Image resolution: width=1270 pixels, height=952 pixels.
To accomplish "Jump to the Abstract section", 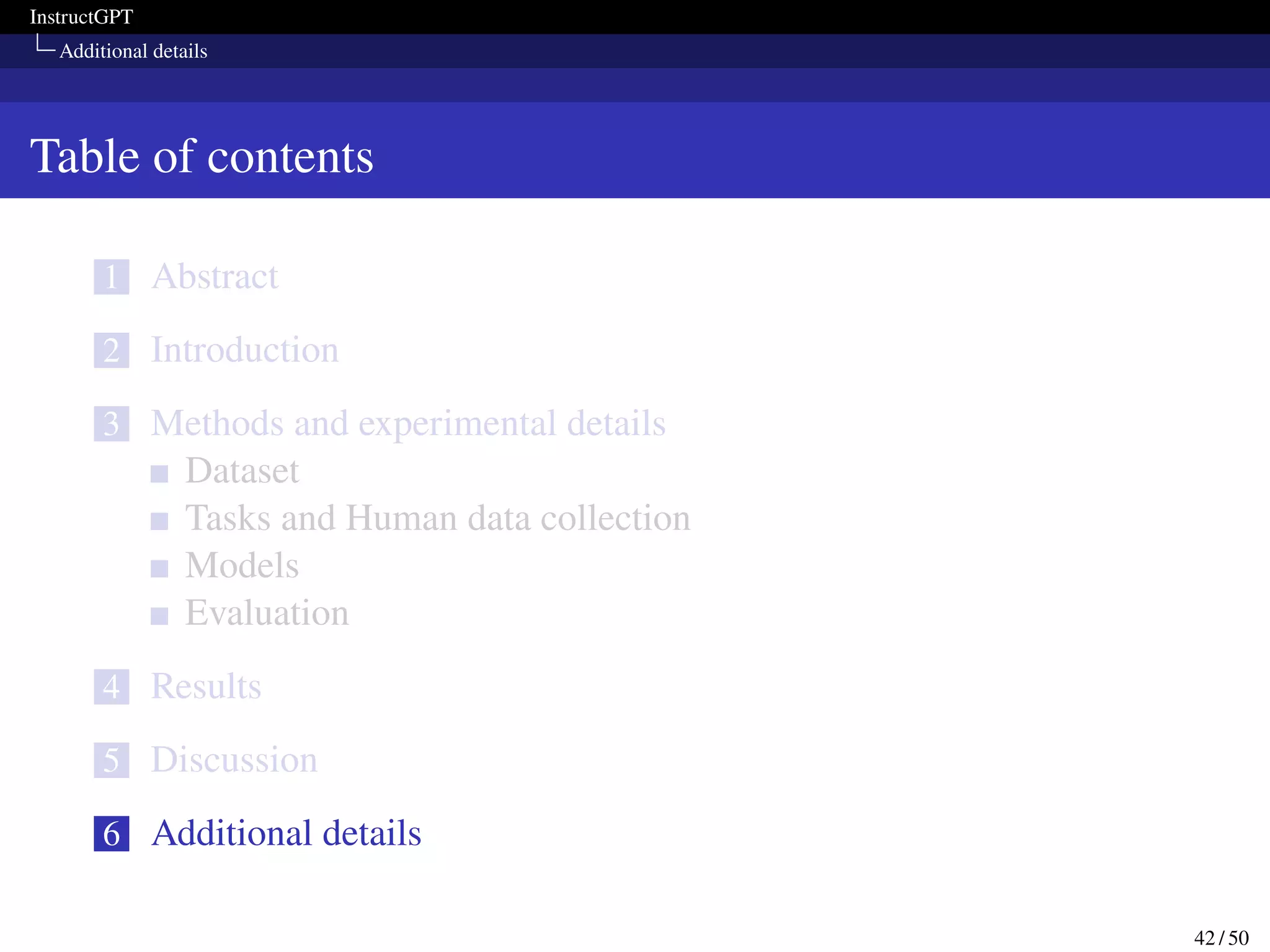I will pos(215,276).
